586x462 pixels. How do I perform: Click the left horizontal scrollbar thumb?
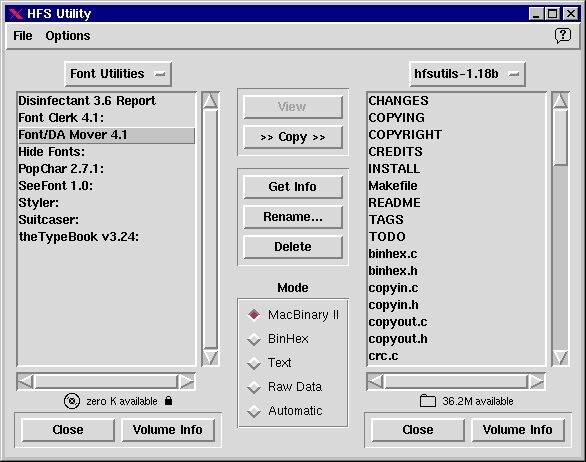click(106, 382)
